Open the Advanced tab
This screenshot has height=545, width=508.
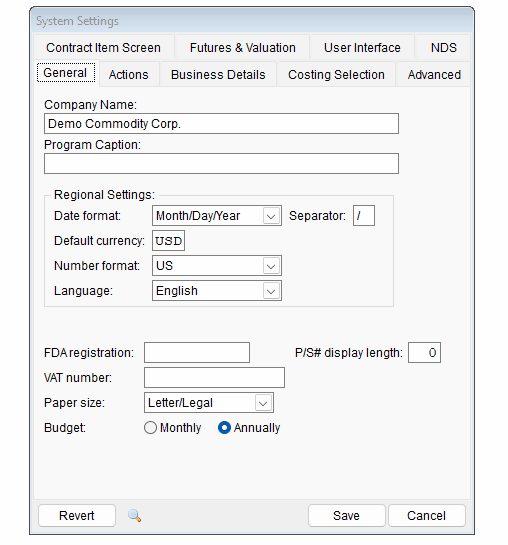tap(434, 74)
